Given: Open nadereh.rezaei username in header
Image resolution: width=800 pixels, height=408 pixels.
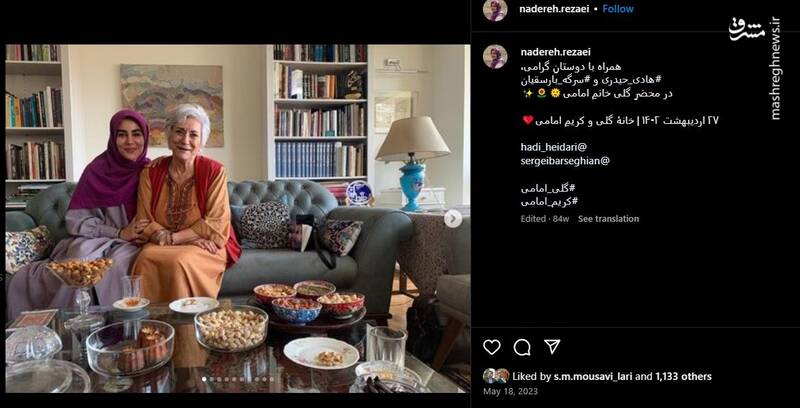Looking at the screenshot, I should pos(555,9).
